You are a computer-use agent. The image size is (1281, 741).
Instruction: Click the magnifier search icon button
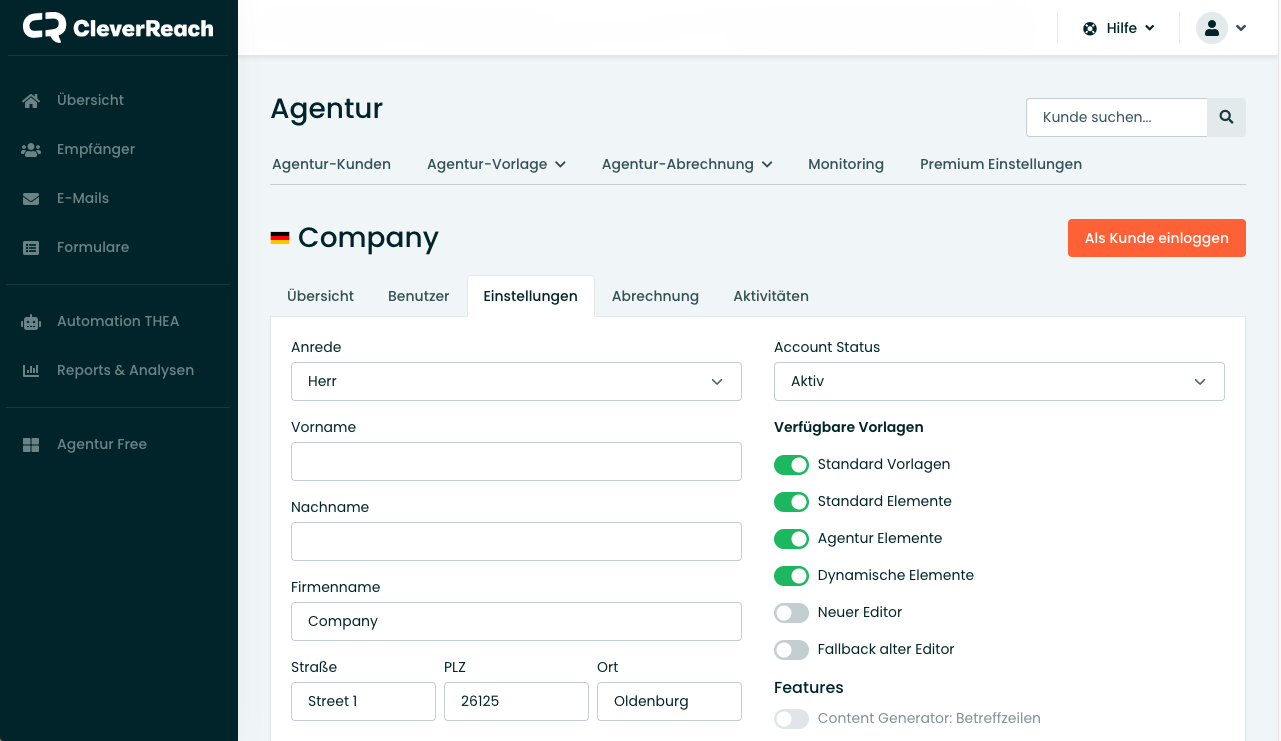click(1226, 117)
